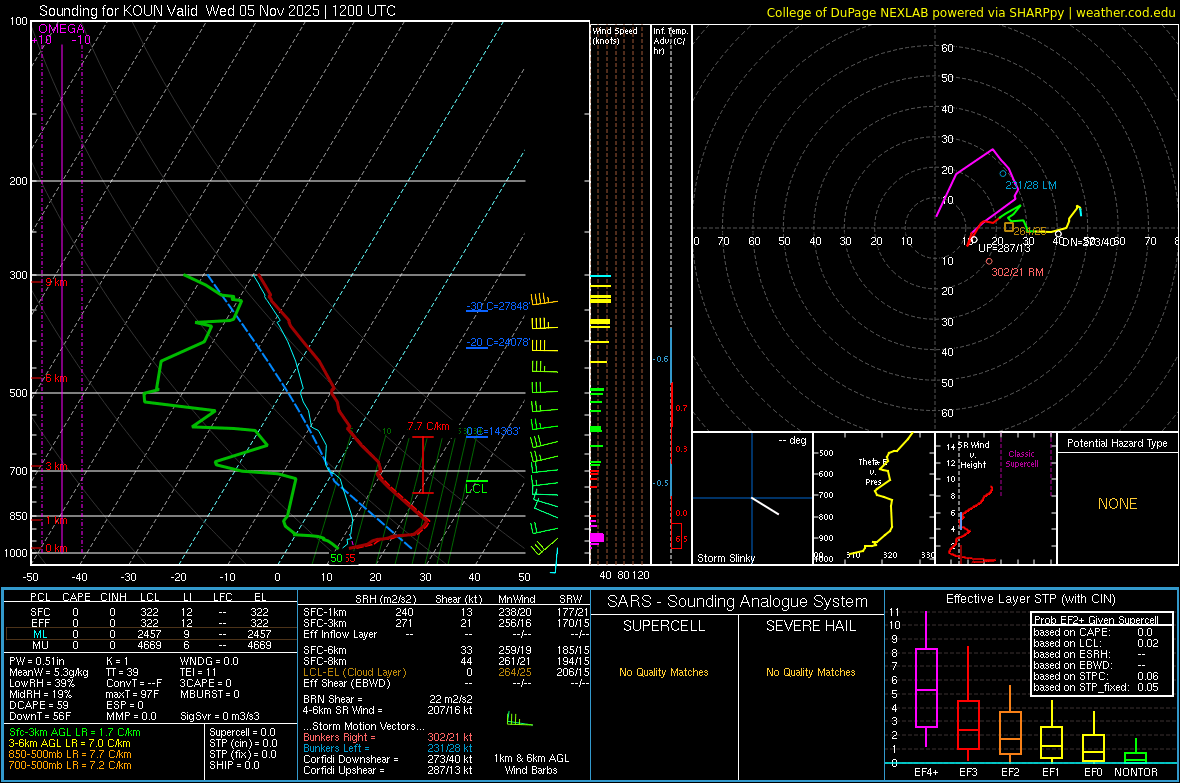Click the 'DownT = 56F' value

40,716
